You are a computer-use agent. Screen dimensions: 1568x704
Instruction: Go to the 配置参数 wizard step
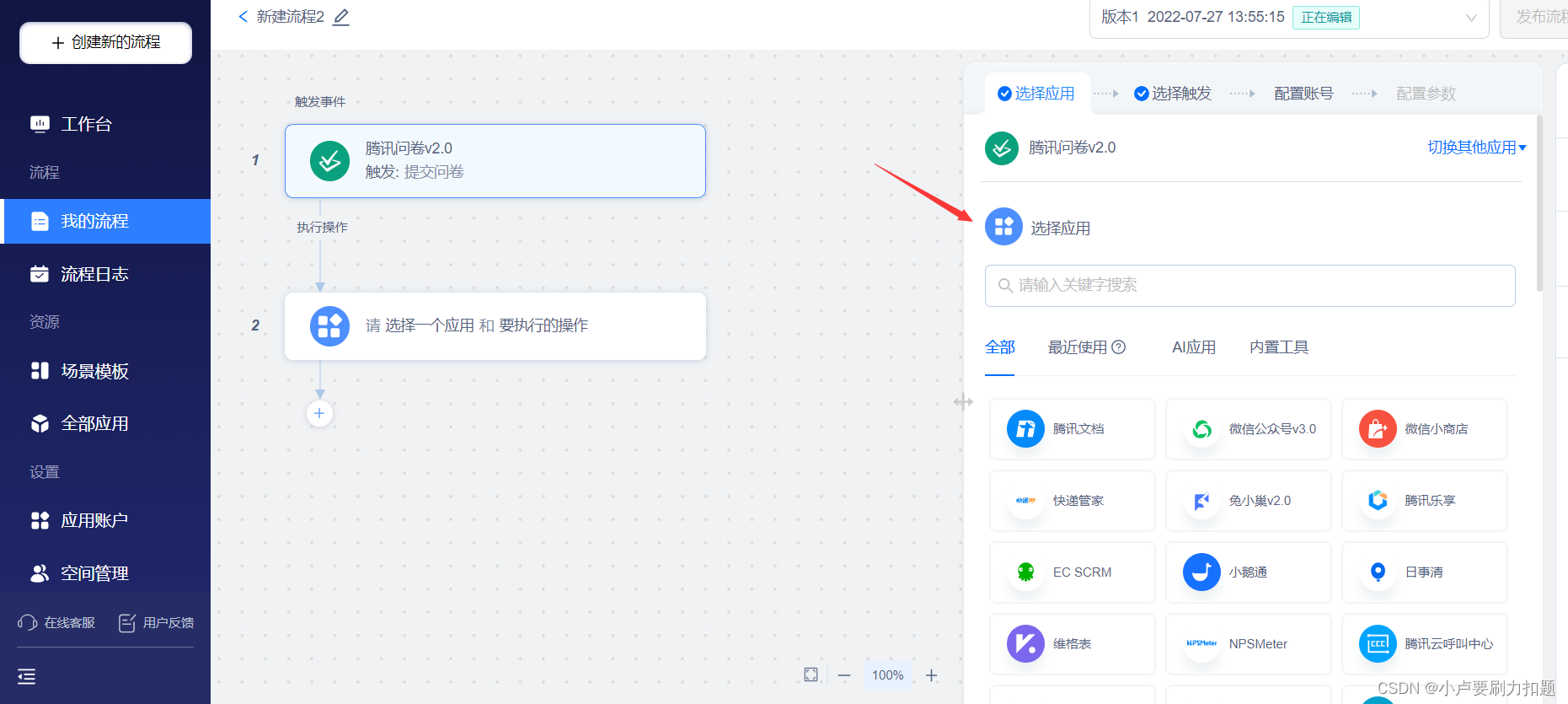coord(1426,94)
